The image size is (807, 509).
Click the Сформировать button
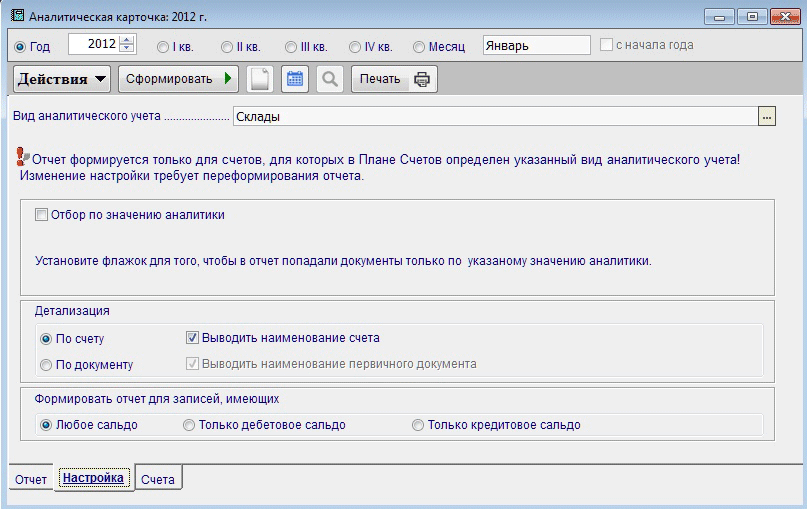(x=178, y=79)
